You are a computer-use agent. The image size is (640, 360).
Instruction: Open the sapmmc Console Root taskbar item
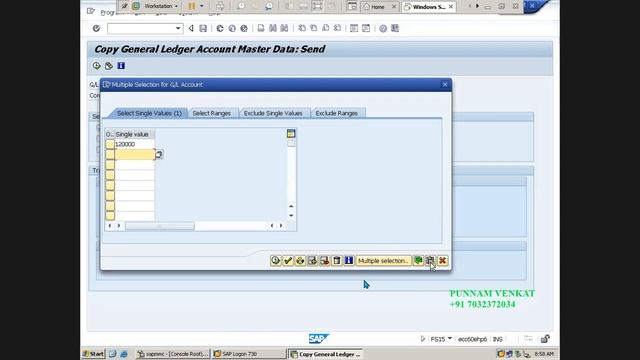coord(173,354)
